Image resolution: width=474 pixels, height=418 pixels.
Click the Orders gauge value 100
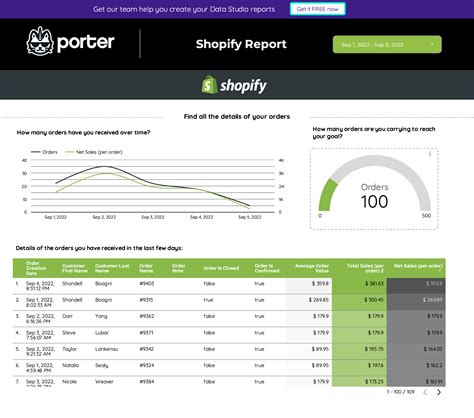374,201
